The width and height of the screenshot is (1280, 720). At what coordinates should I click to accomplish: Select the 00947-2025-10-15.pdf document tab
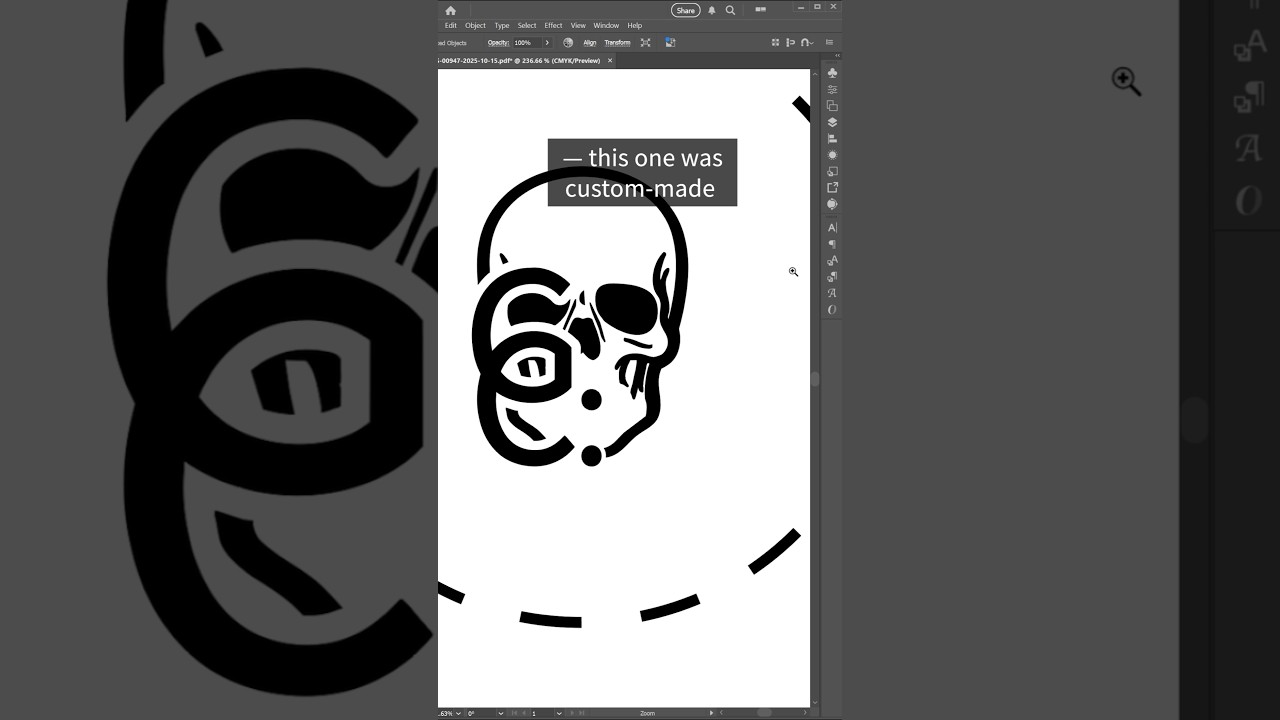[519, 61]
